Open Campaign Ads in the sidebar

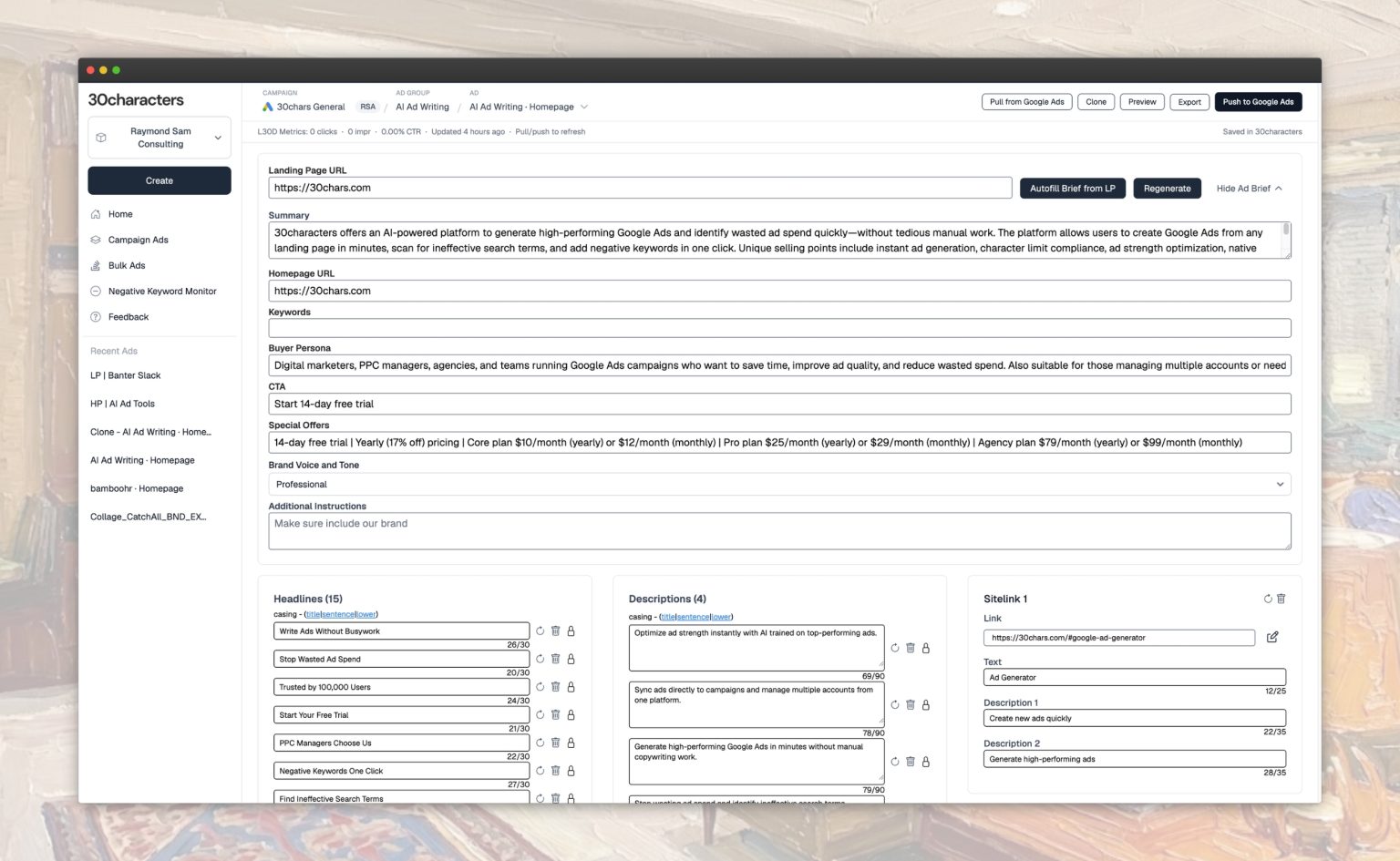tap(139, 240)
